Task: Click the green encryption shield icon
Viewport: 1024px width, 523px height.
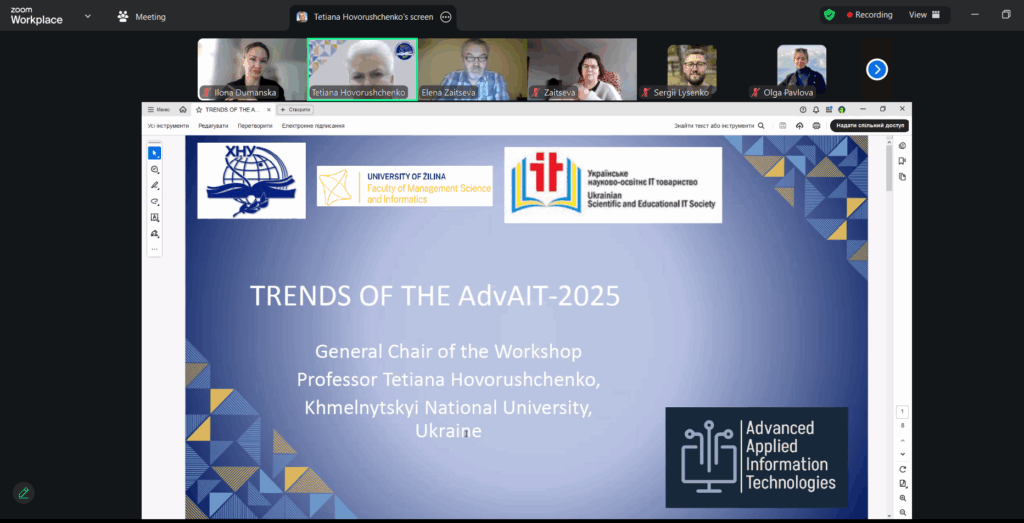Action: point(828,15)
